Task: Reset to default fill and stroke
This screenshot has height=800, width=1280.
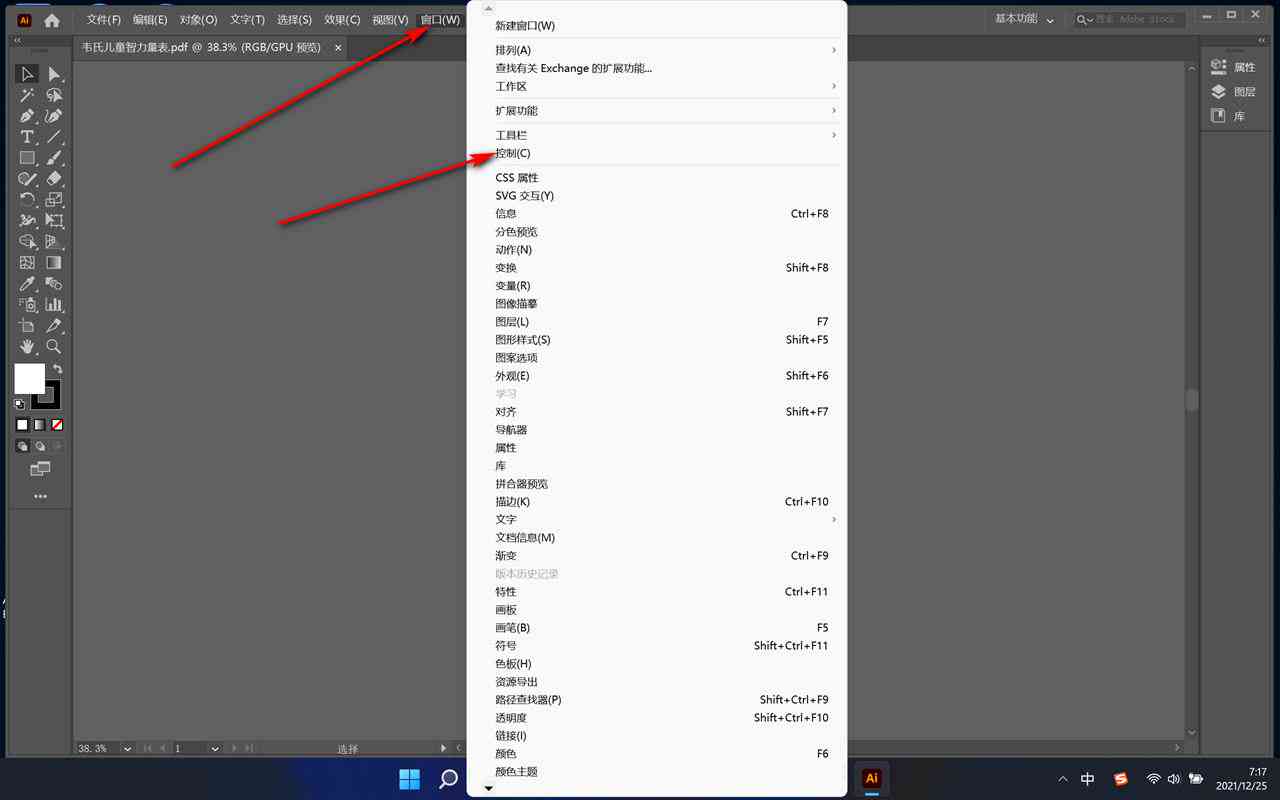Action: point(19,405)
